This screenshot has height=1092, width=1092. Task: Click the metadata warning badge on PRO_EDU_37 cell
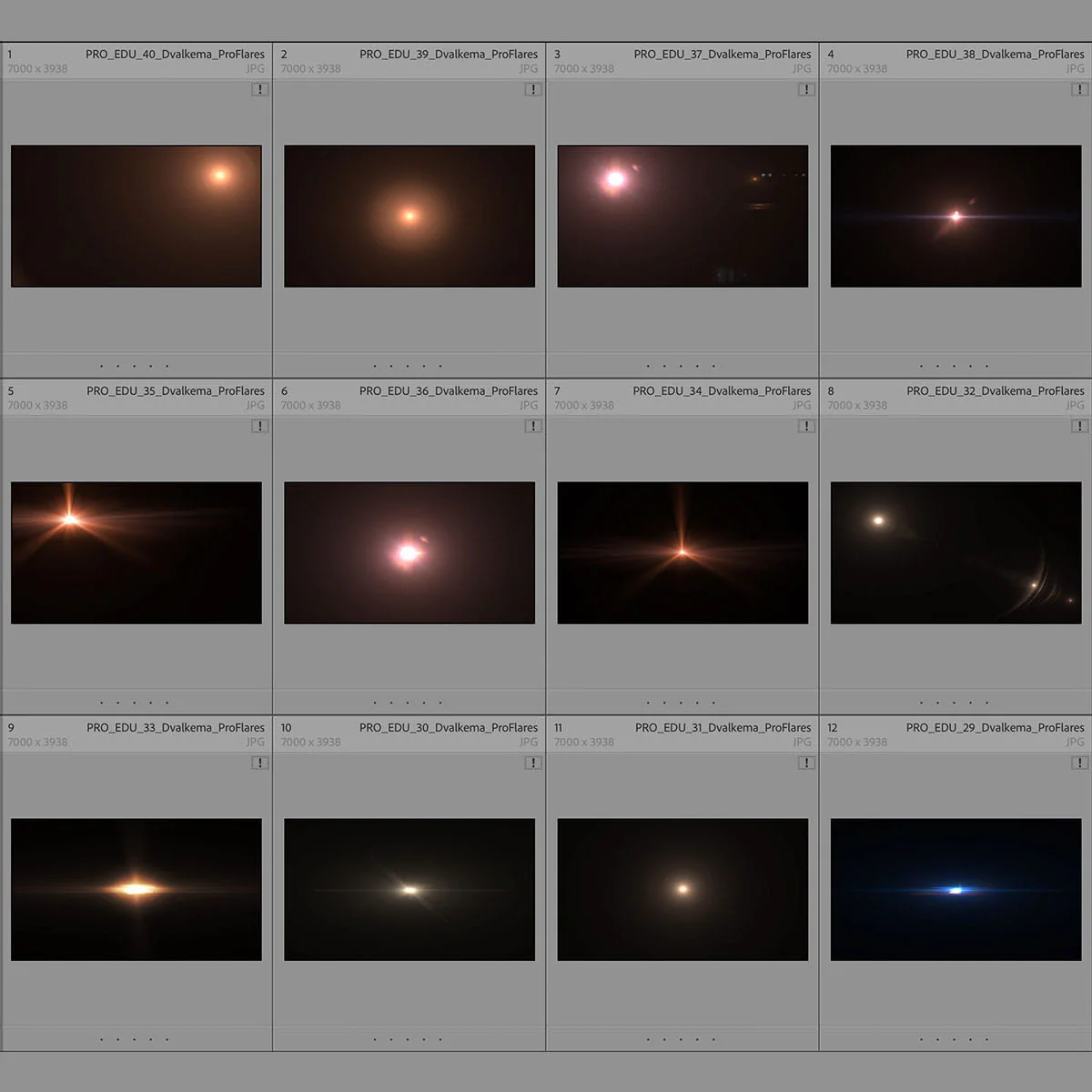click(x=806, y=89)
